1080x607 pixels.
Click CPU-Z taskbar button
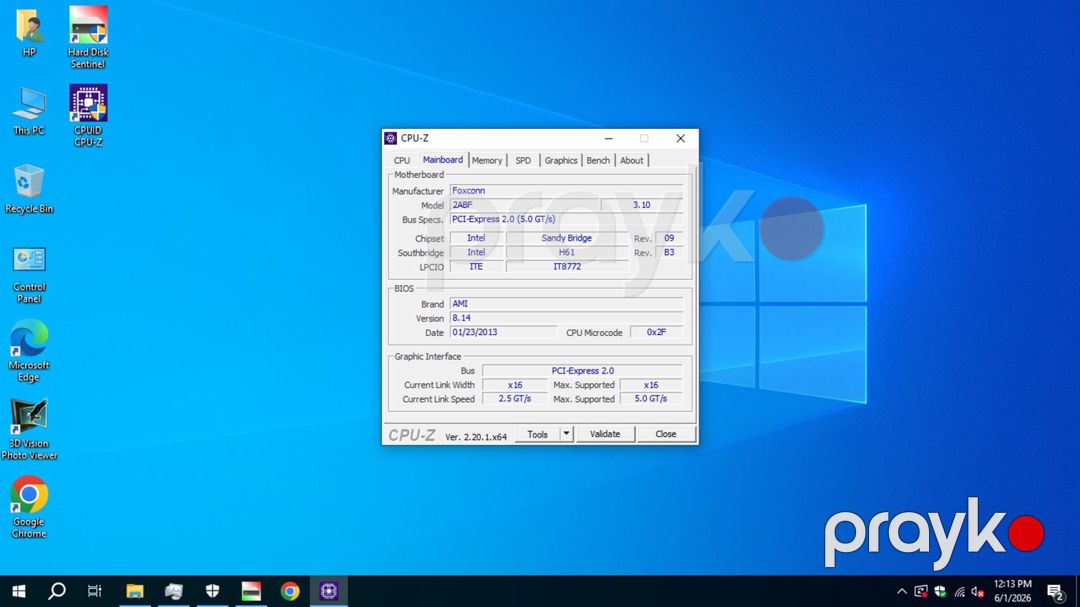[329, 591]
